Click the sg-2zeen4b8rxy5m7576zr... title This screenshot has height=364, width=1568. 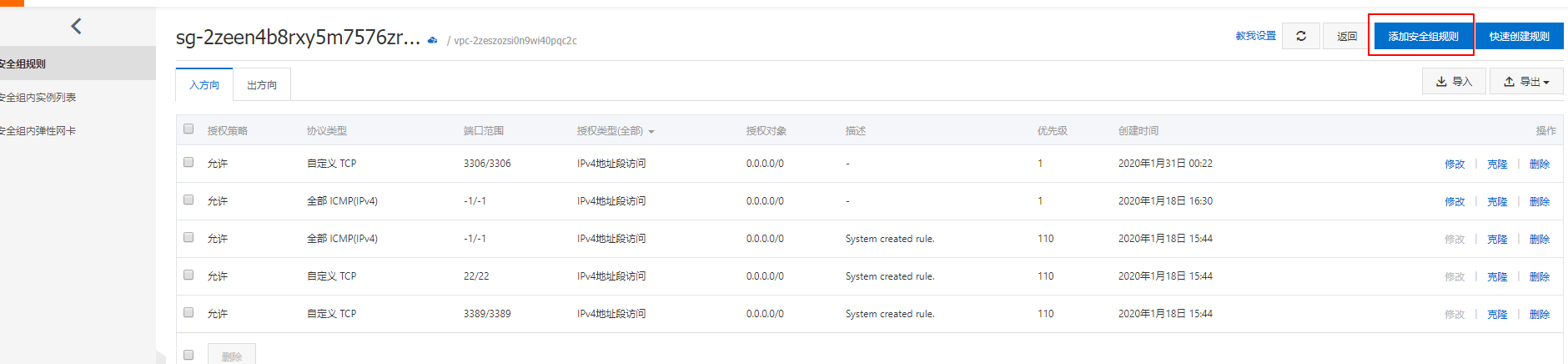[x=298, y=38]
